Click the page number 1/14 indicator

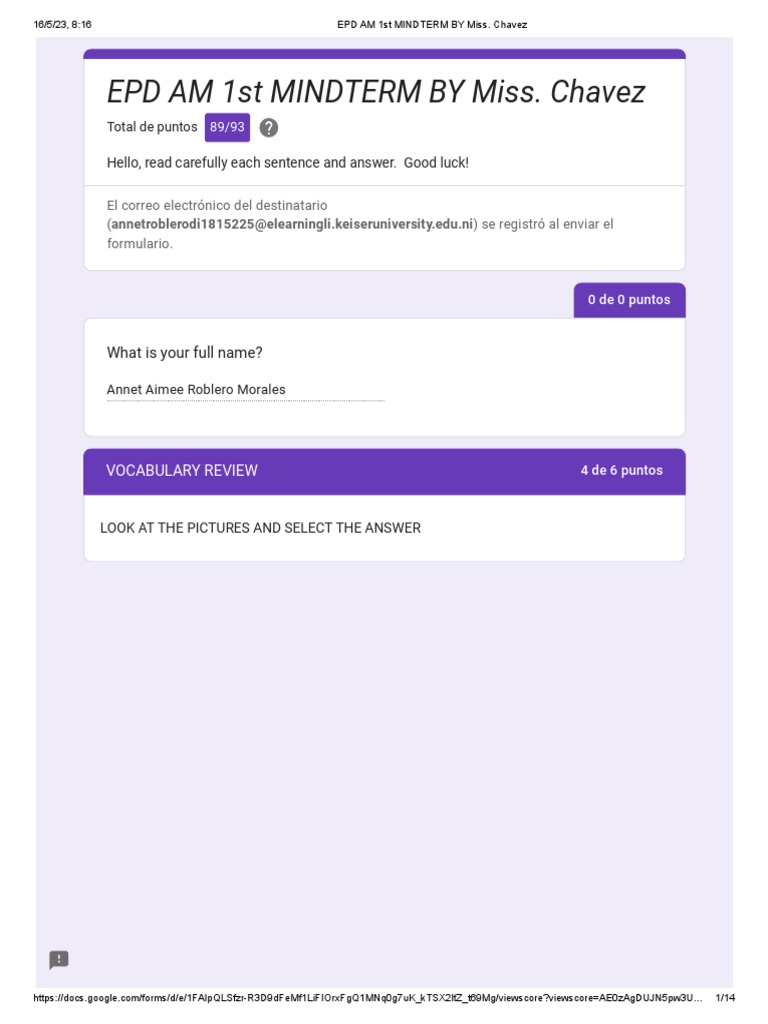pyautogui.click(x=725, y=998)
